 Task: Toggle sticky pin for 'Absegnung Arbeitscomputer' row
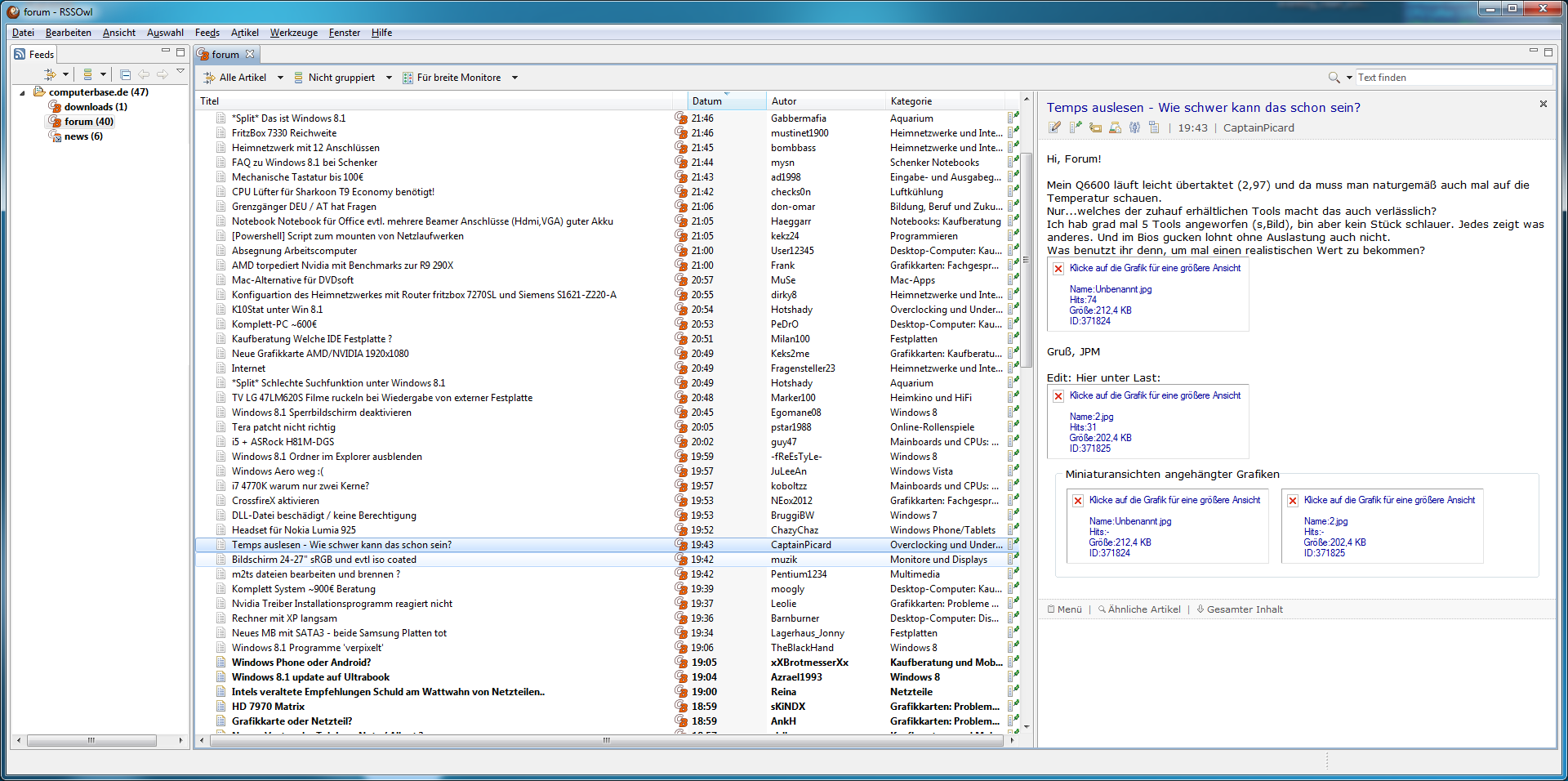[1013, 251]
